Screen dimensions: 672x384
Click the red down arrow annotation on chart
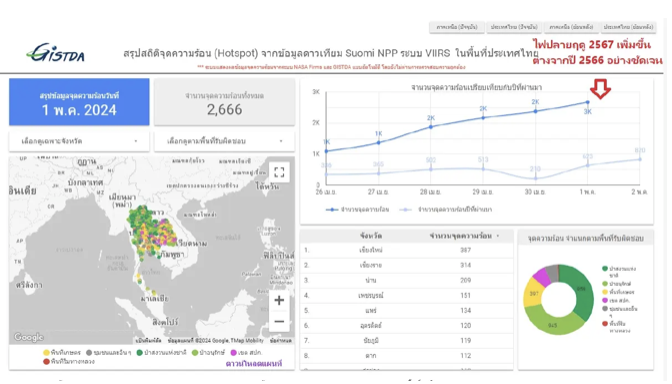[600, 89]
